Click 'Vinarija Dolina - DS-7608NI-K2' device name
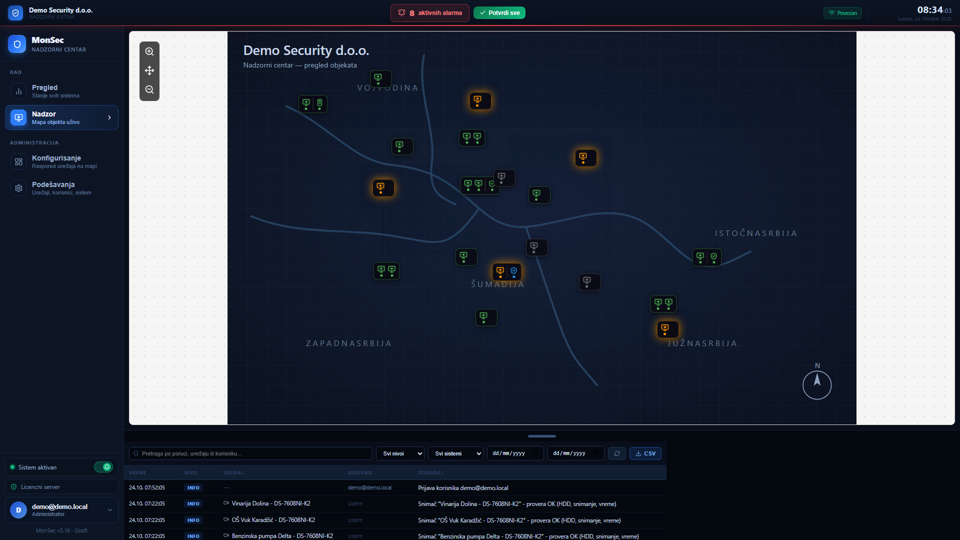 point(271,503)
